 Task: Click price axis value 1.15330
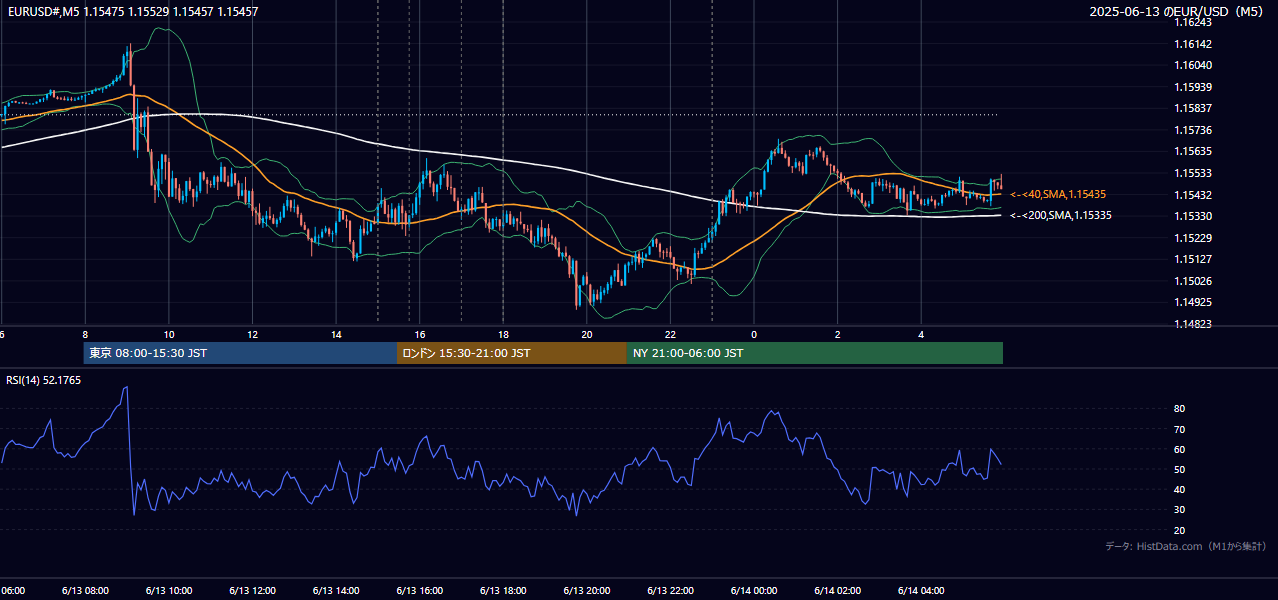[1194, 216]
